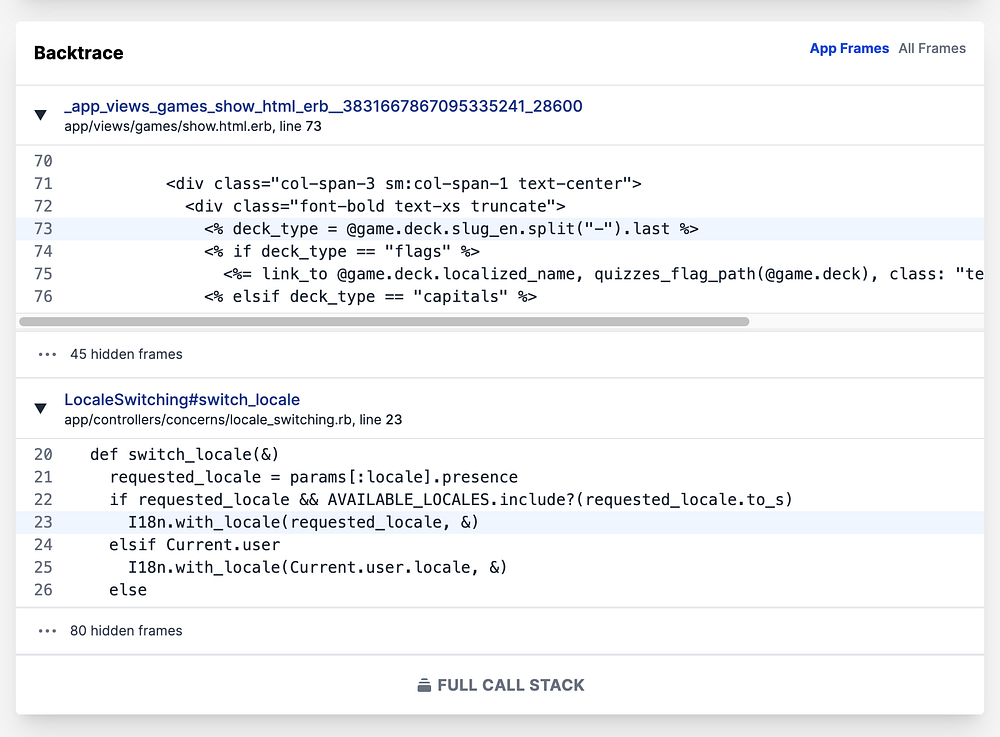Open the LocaleSwitching#switch_locale frame title
The width and height of the screenshot is (1000, 737).
point(182,399)
